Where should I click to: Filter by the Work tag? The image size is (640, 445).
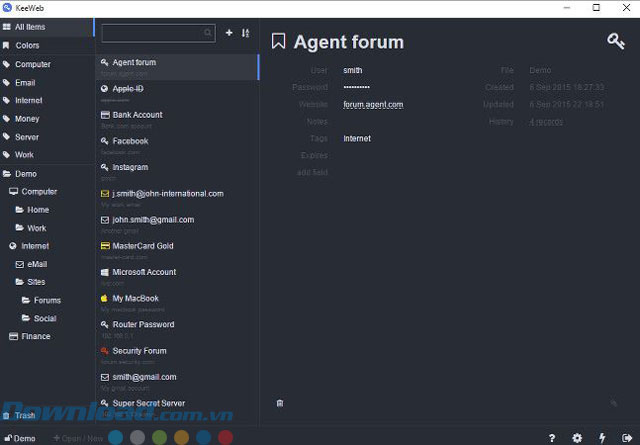47,155
